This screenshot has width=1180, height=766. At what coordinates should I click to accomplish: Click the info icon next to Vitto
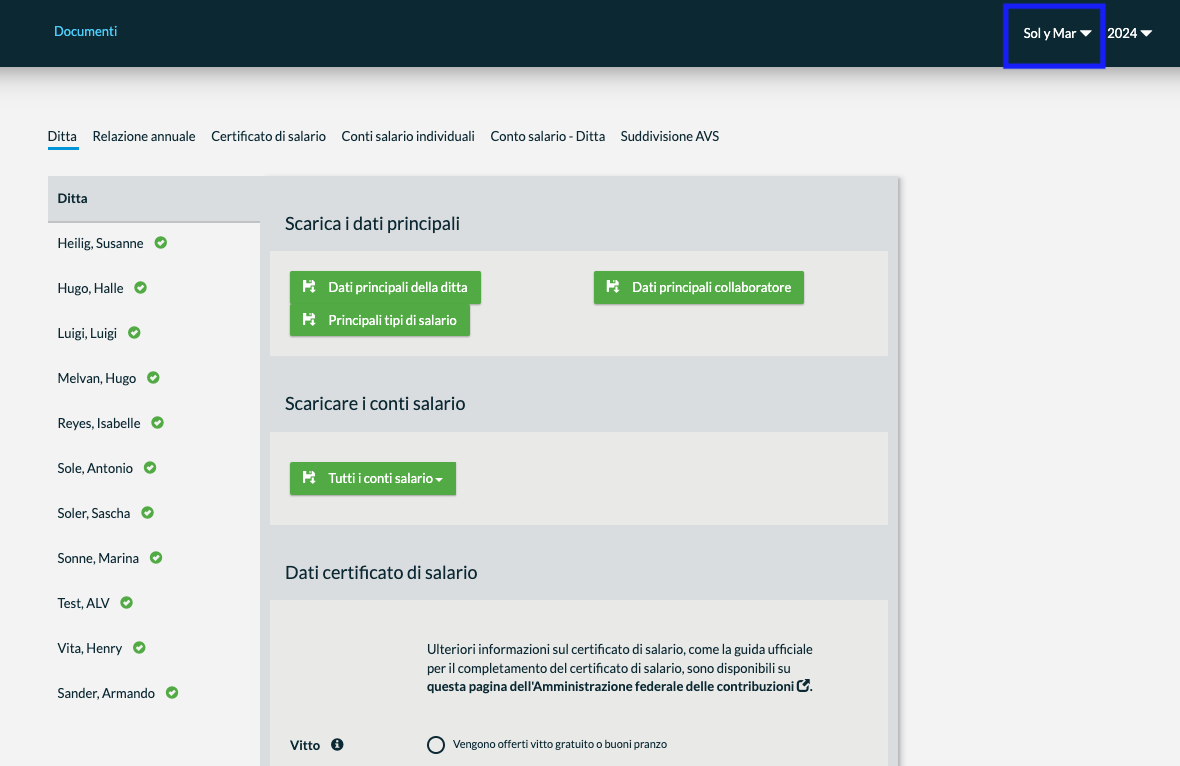point(337,744)
